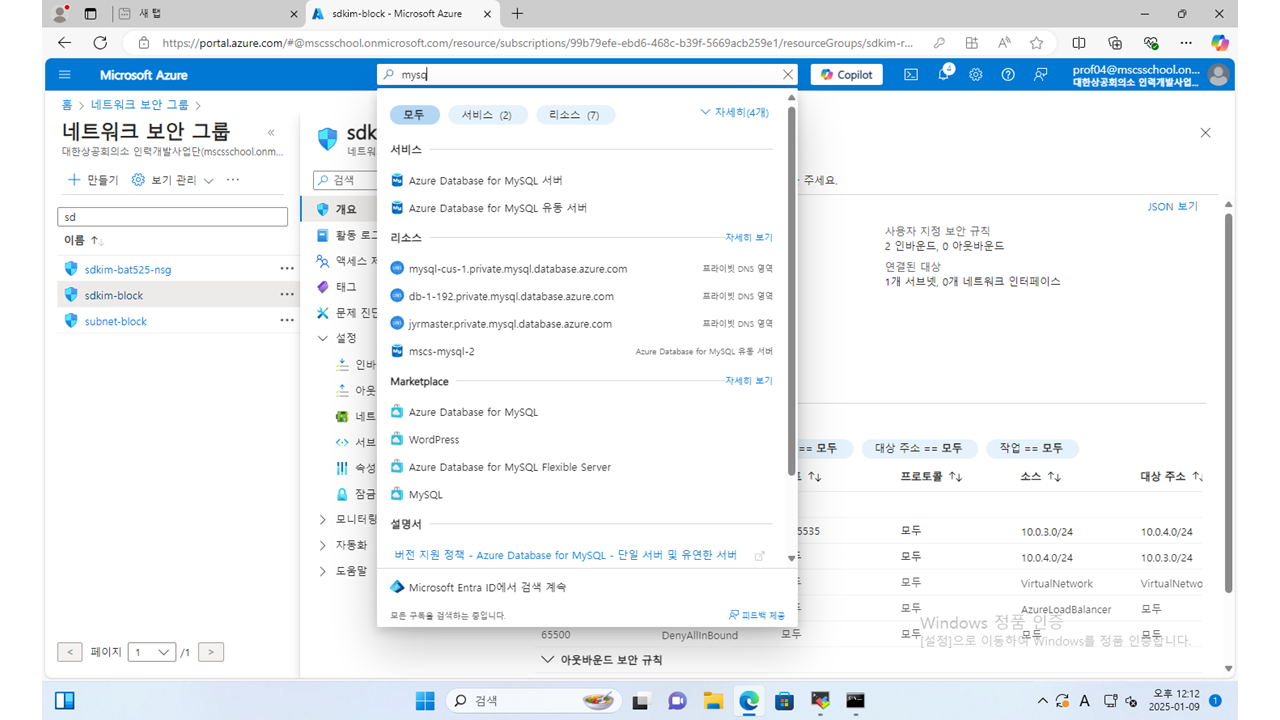Image resolution: width=1280 pixels, height=720 pixels.
Task: Expand 자세히(4개) filter options
Action: click(735, 113)
